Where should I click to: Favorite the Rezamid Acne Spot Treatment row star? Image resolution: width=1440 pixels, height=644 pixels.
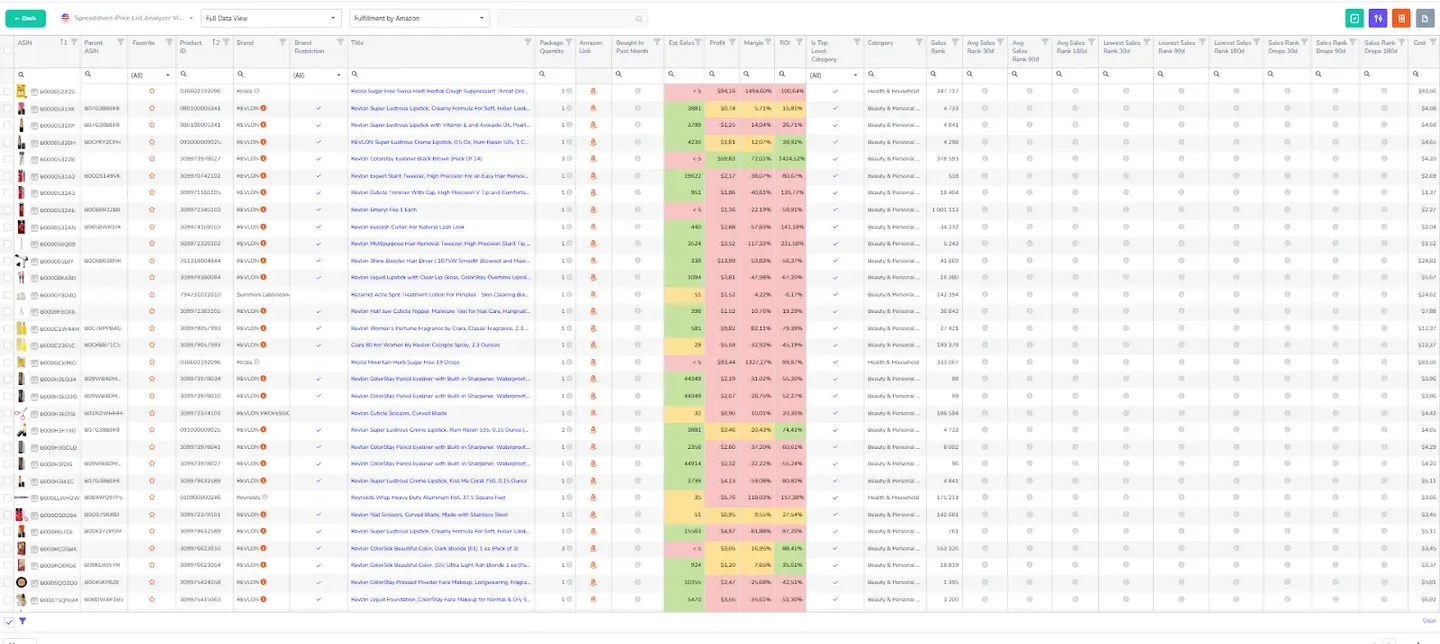[152, 294]
